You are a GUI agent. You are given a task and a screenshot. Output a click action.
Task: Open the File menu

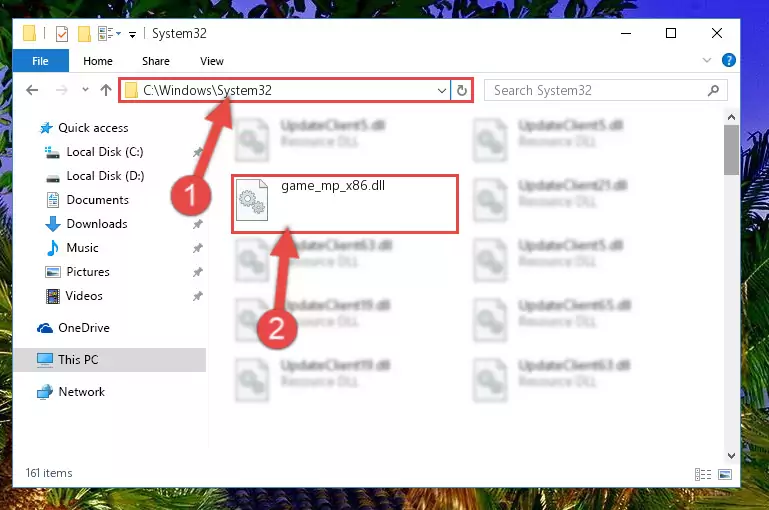[40, 61]
